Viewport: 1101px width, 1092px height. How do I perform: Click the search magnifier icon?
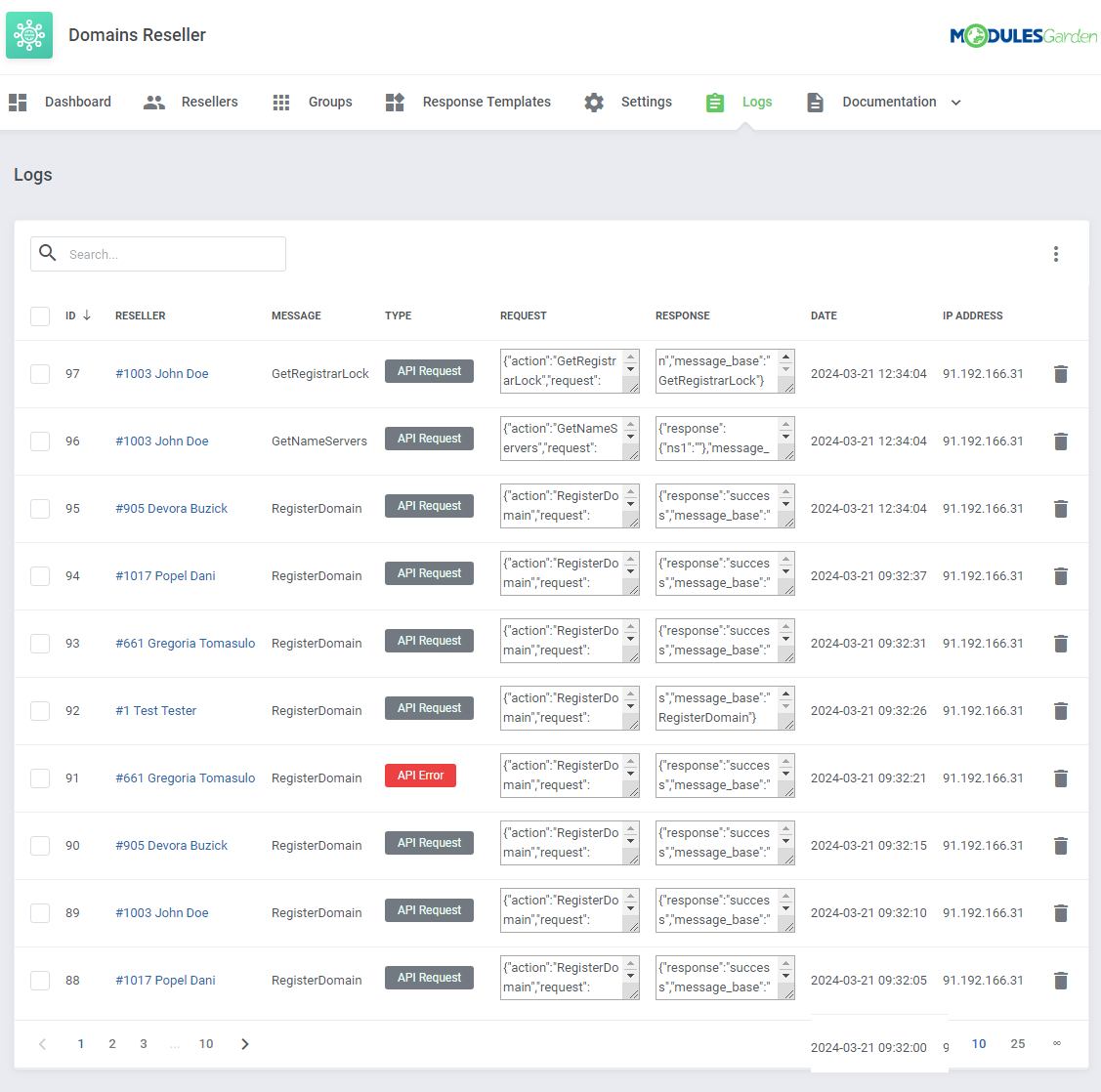(47, 253)
